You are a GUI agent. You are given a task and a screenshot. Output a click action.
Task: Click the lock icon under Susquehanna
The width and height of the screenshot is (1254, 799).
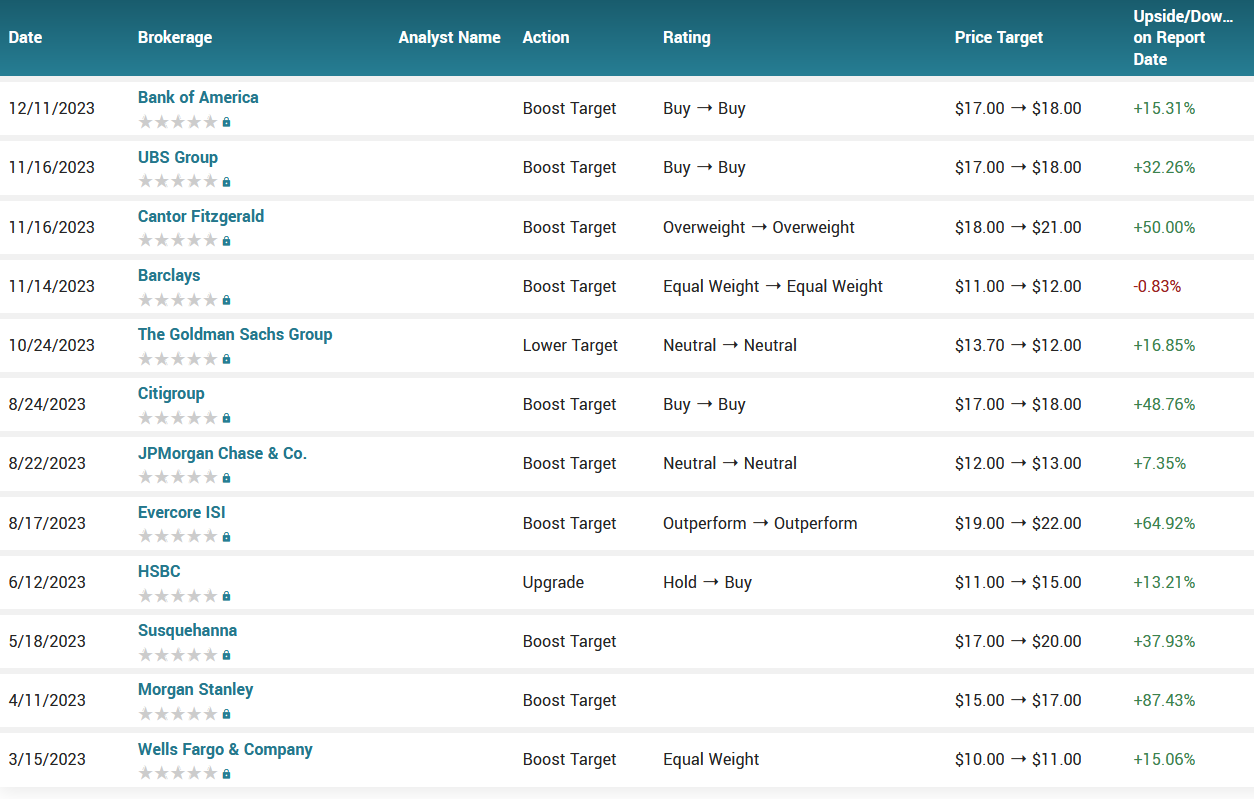click(226, 655)
